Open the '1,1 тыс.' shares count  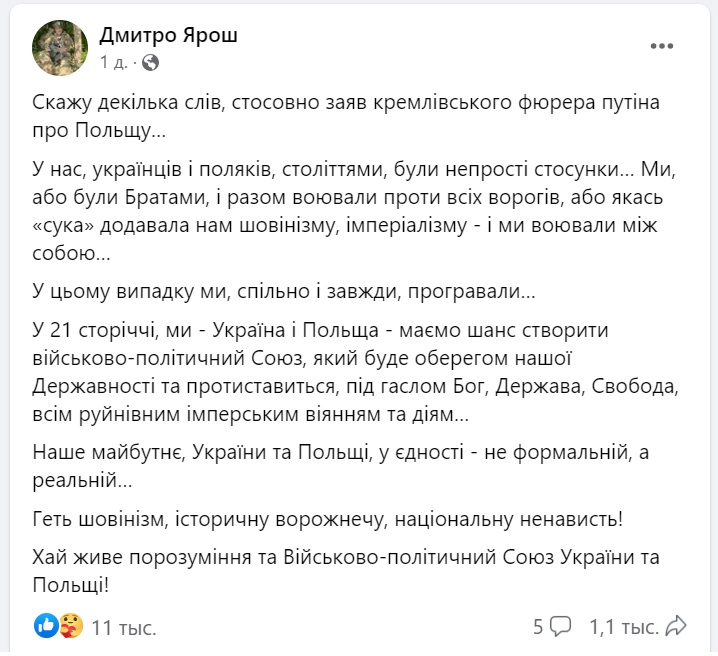tap(624, 627)
